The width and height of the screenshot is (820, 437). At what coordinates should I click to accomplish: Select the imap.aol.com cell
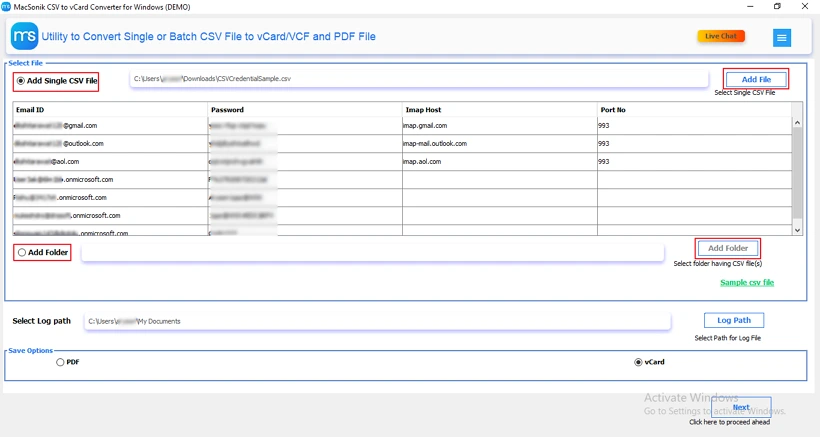click(x=500, y=162)
